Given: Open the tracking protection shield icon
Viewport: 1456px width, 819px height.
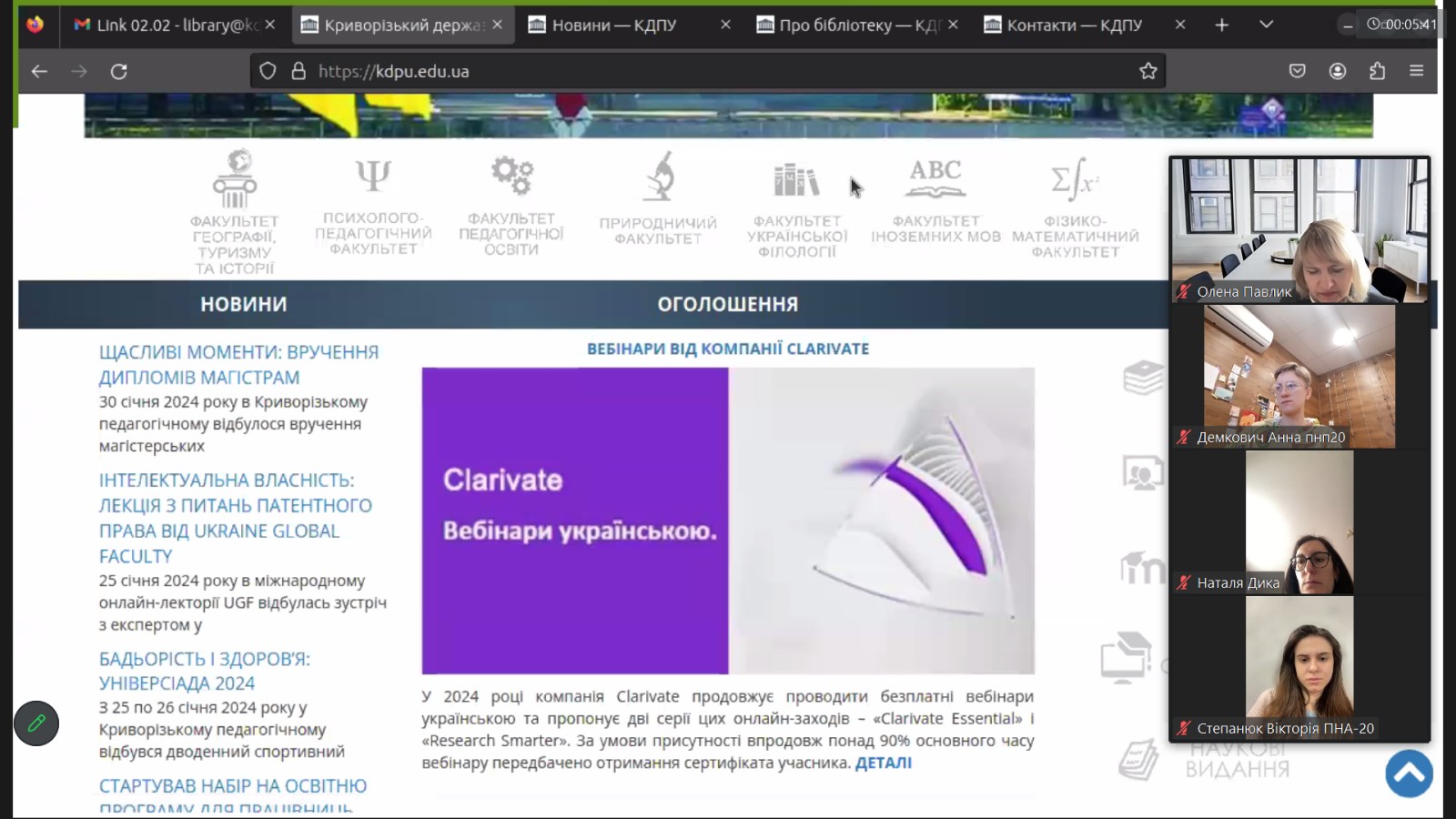Looking at the screenshot, I should 268,71.
